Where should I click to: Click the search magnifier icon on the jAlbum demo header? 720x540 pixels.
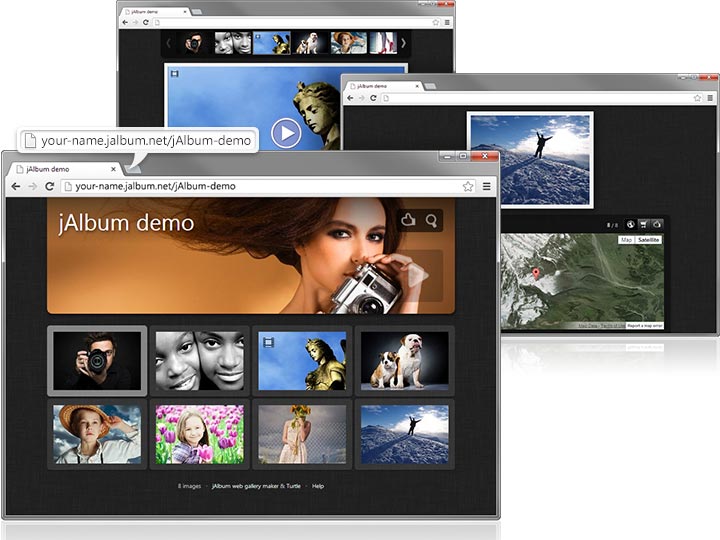pos(431,221)
